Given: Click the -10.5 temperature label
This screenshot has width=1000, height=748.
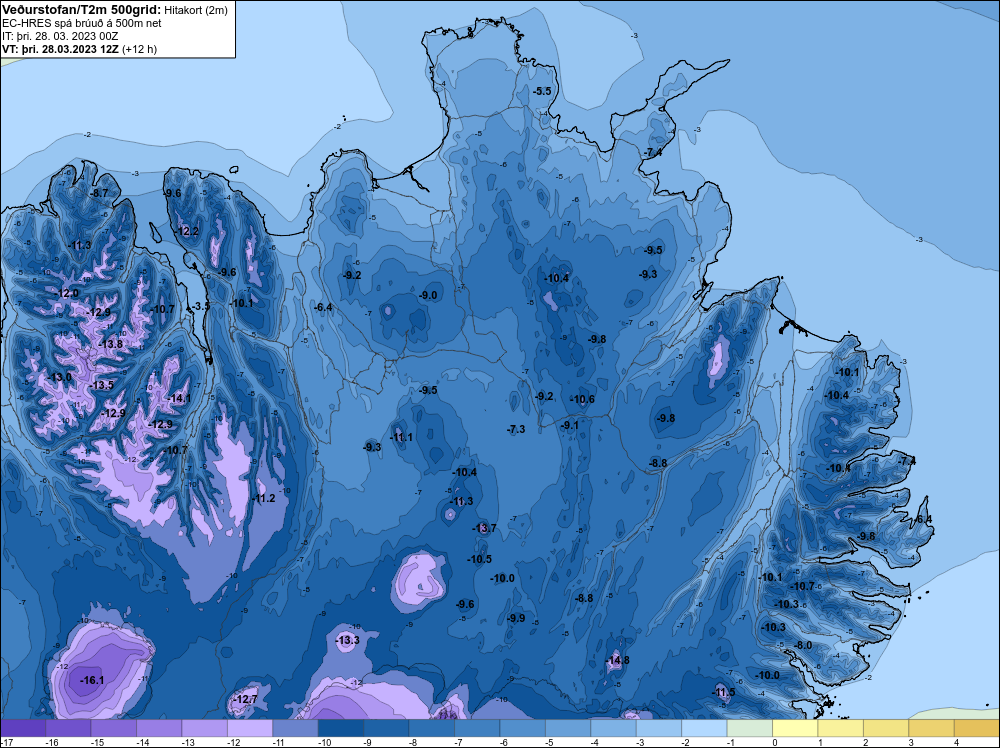Looking at the screenshot, I should click(480, 559).
